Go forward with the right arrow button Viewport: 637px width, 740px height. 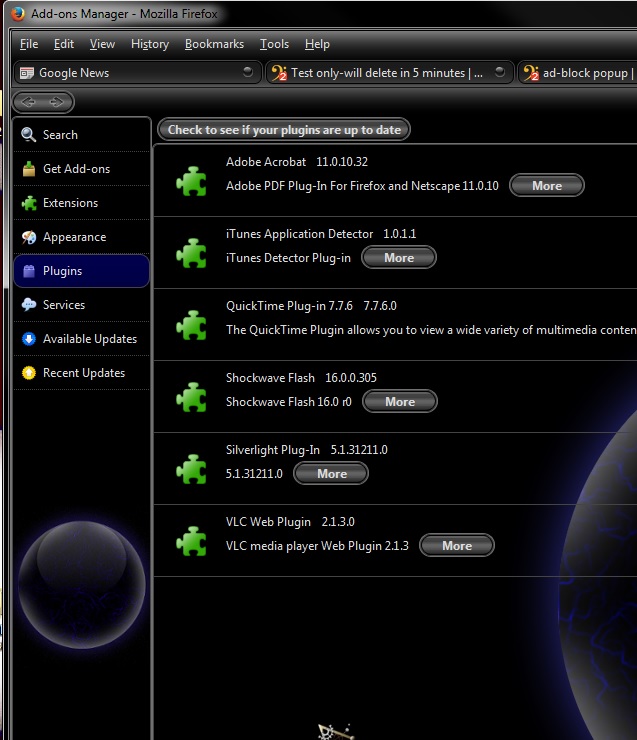pyautogui.click(x=57, y=102)
